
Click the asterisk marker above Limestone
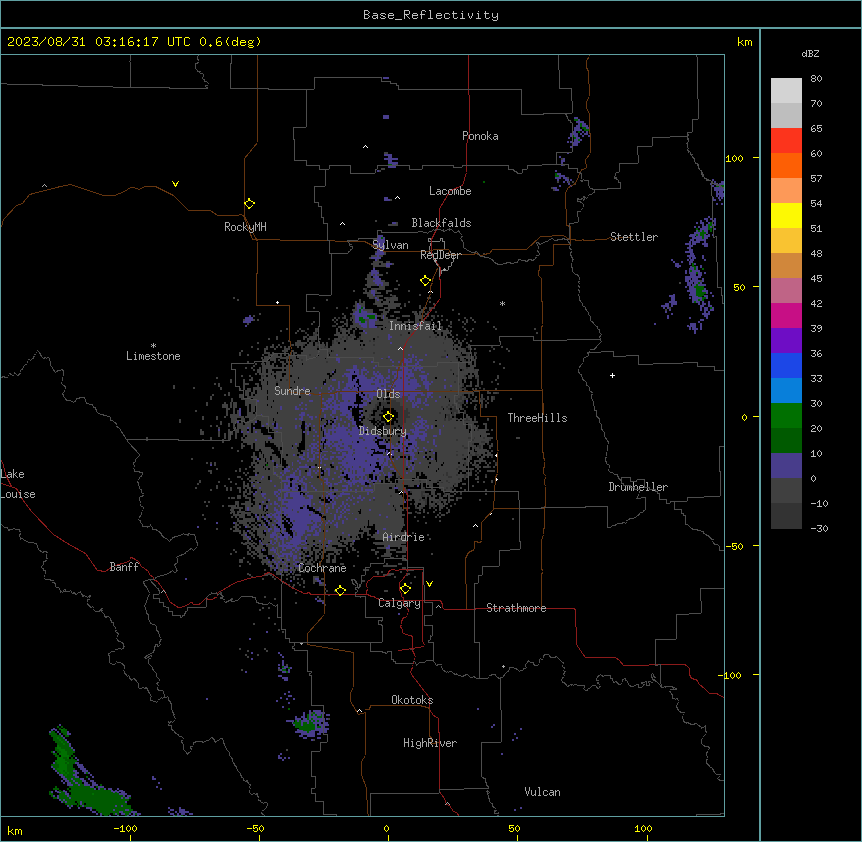click(153, 346)
